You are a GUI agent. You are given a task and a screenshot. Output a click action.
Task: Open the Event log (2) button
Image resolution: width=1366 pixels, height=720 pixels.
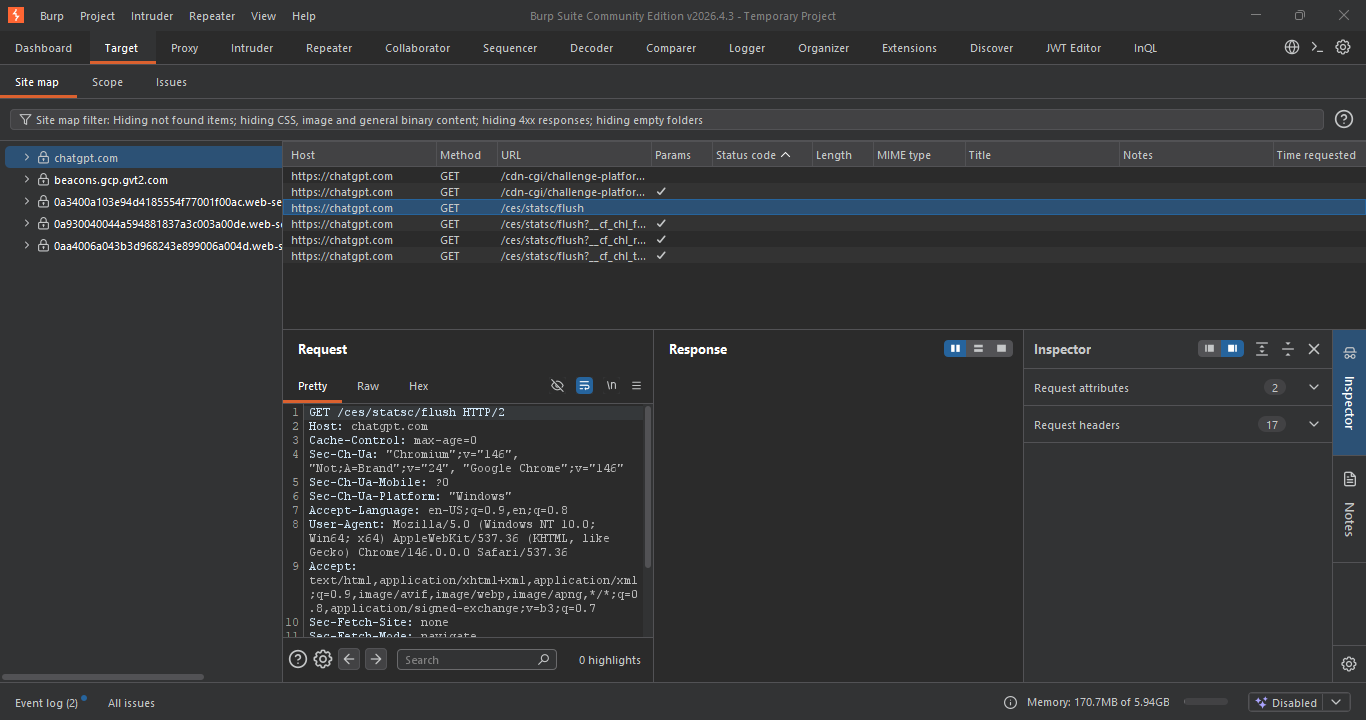(47, 703)
